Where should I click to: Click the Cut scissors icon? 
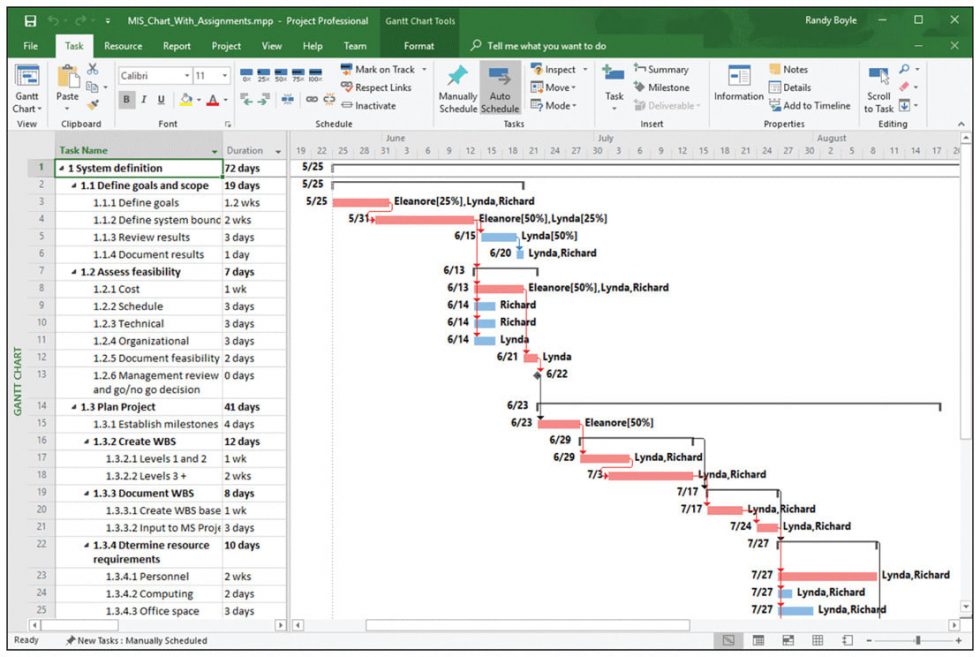click(92, 69)
